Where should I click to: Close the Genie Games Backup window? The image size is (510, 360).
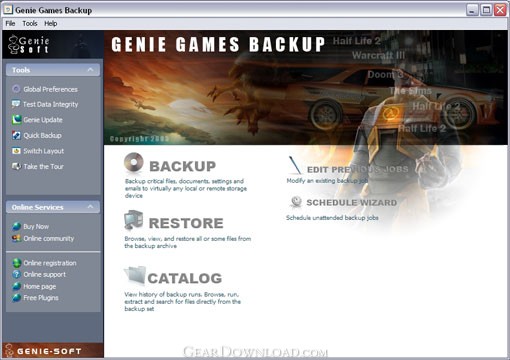point(500,10)
